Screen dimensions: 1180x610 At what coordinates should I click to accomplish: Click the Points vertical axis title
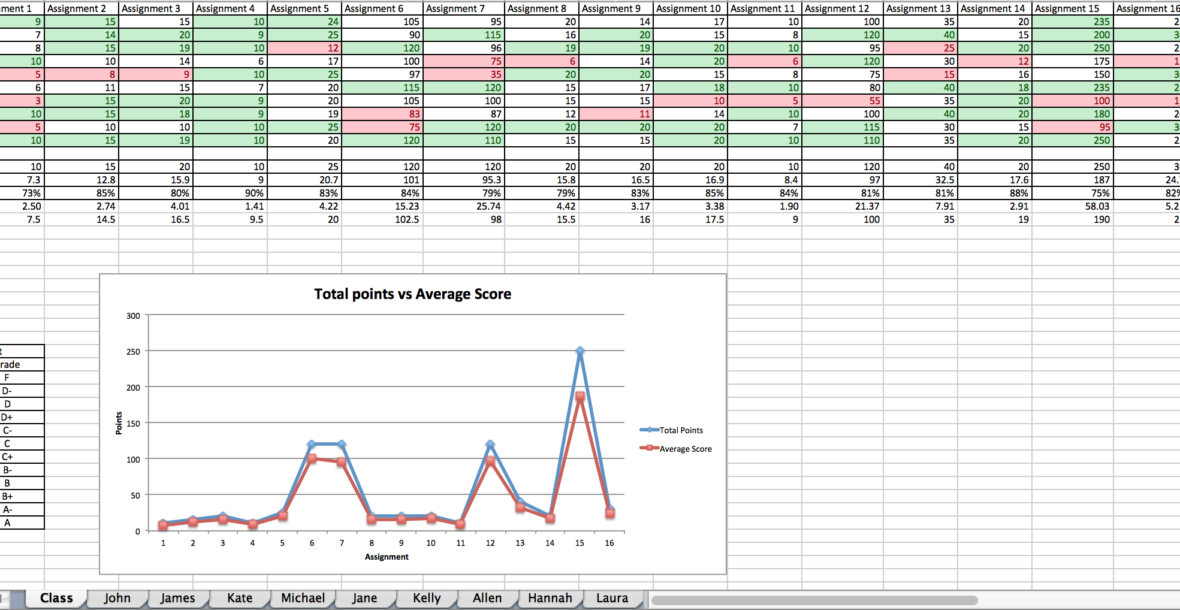(x=121, y=423)
